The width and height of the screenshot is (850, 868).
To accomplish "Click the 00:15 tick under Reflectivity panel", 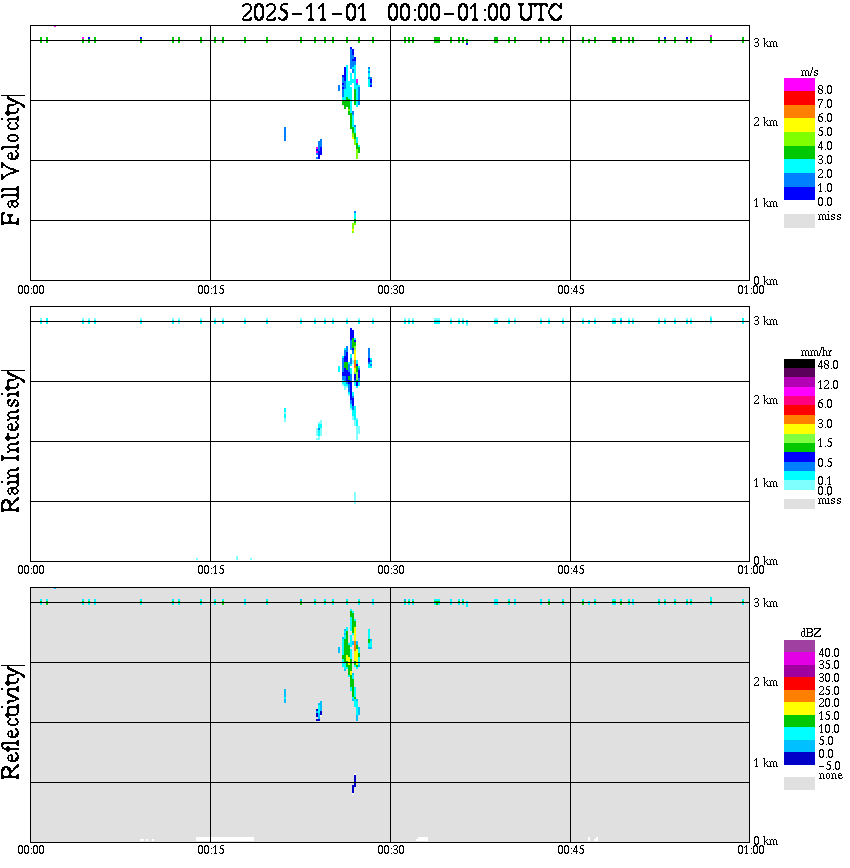I will point(210,850).
